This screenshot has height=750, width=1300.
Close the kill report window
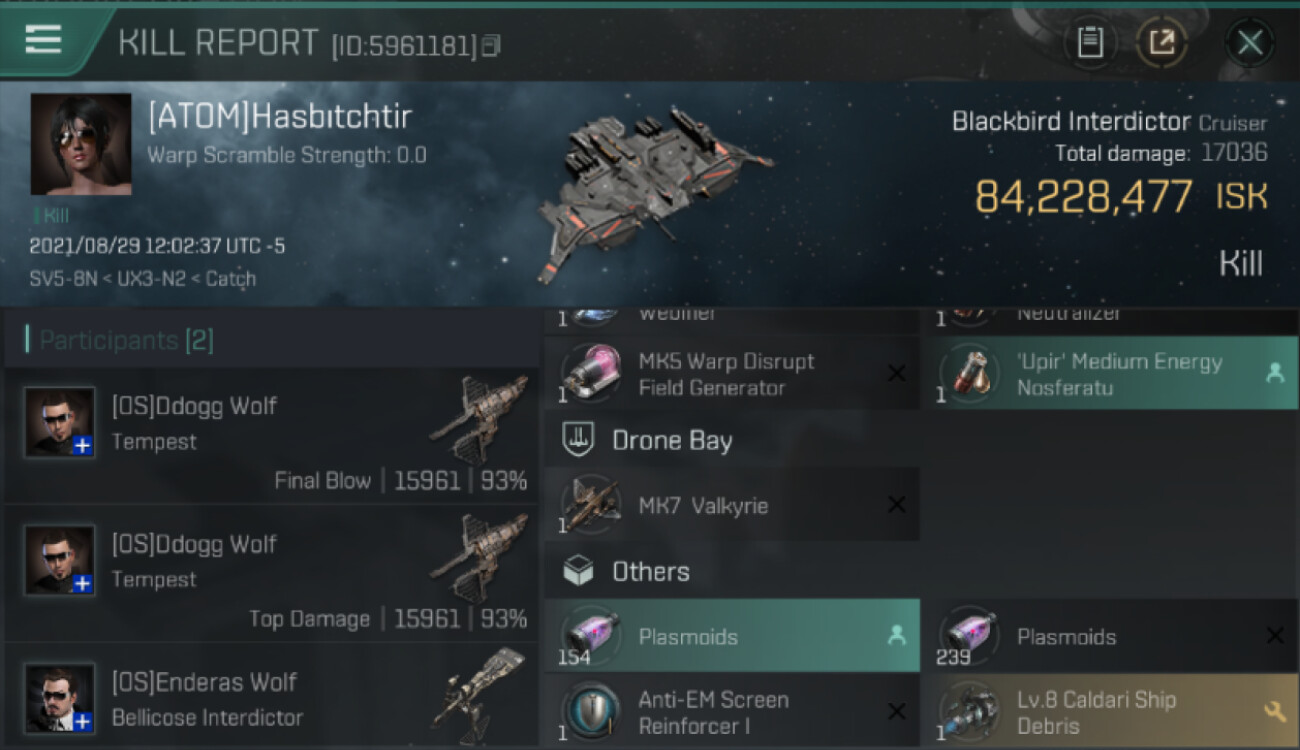(1249, 42)
